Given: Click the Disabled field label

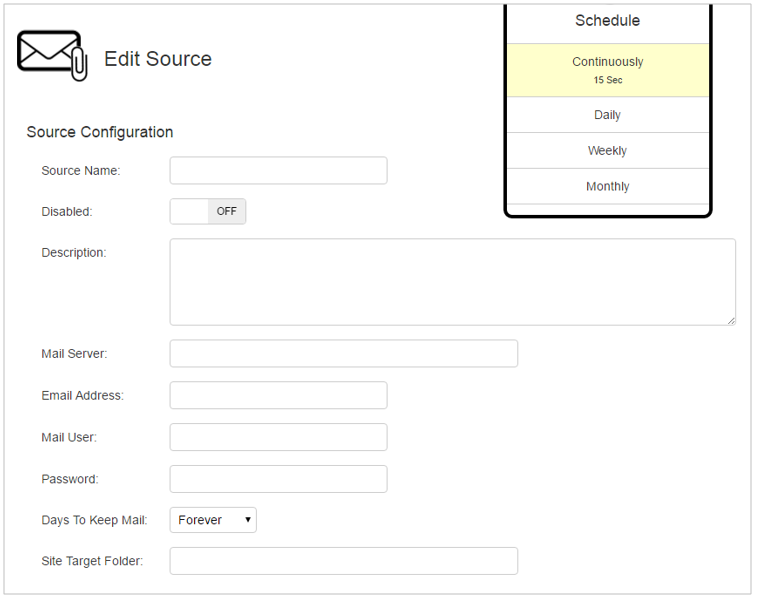Looking at the screenshot, I should (67, 211).
